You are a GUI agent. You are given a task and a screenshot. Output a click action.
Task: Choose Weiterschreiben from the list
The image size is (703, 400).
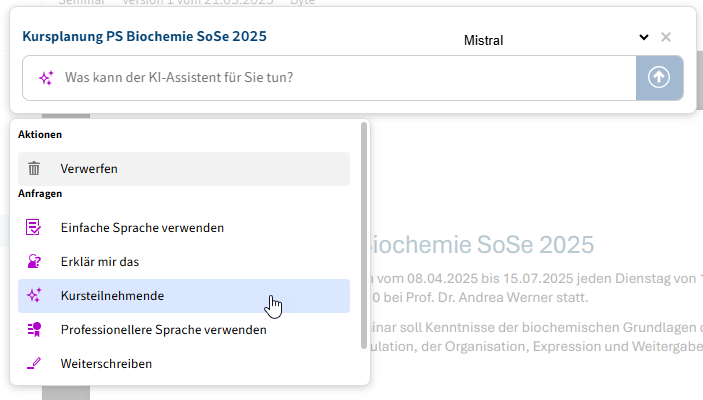(x=184, y=364)
